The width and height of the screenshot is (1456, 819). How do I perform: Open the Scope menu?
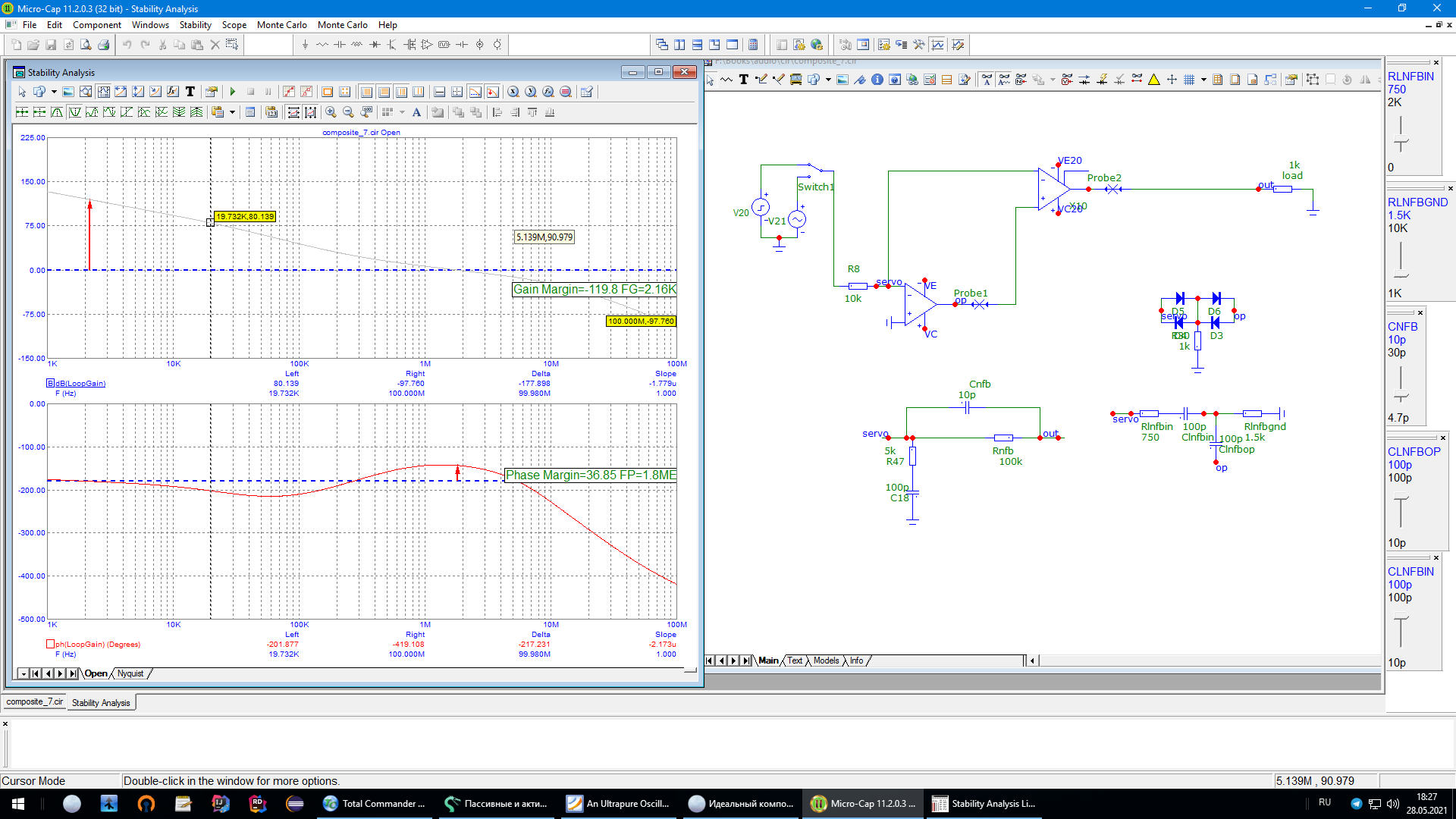(x=234, y=25)
